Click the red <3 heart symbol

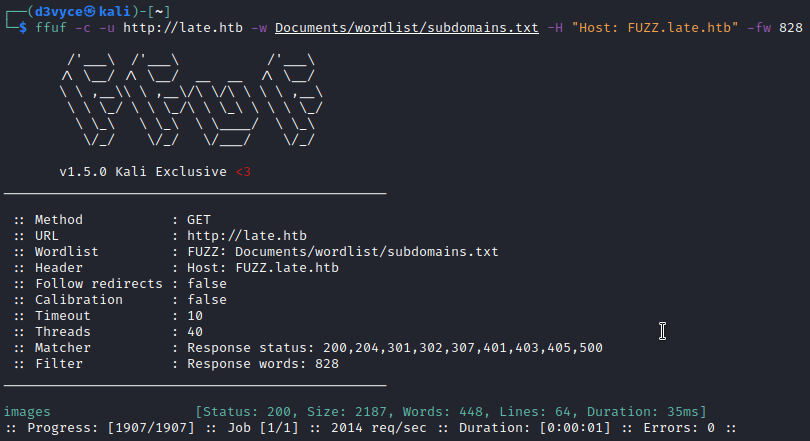243,172
